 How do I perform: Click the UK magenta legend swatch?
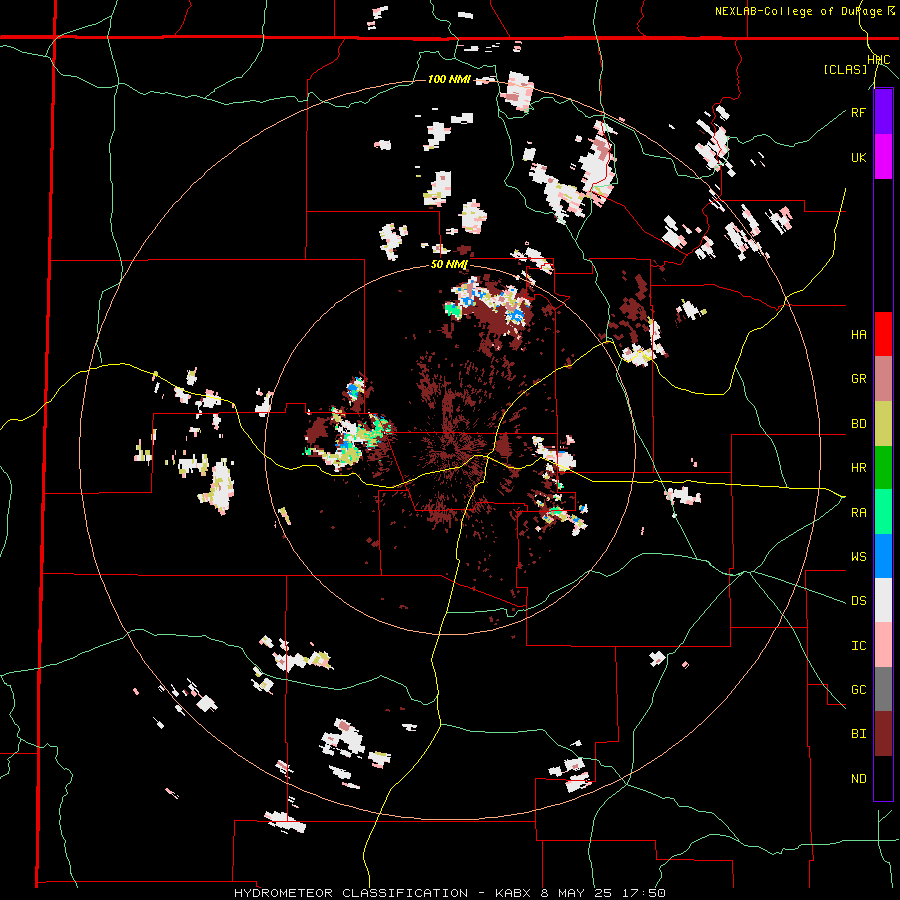click(x=883, y=157)
